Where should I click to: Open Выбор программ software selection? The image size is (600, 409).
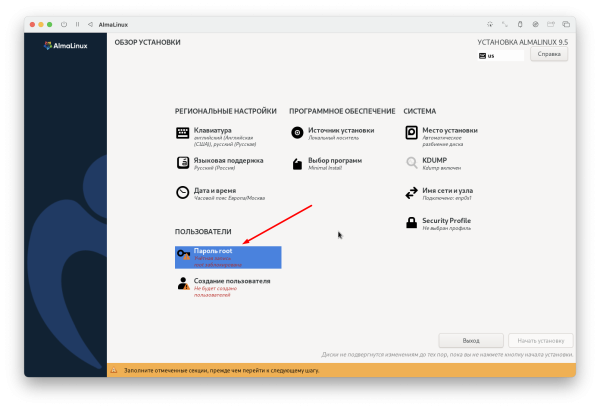click(326, 163)
